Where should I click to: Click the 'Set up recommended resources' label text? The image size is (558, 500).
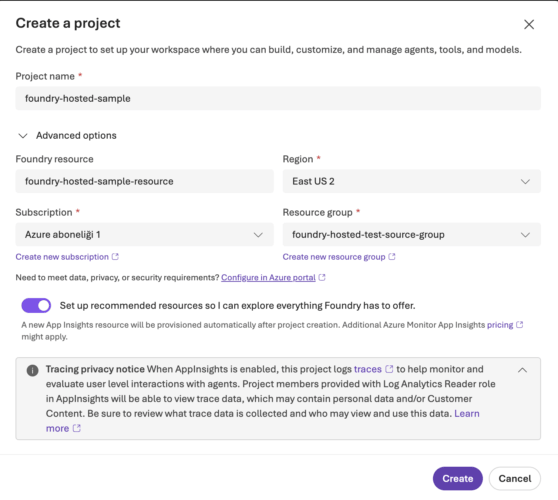(x=237, y=305)
